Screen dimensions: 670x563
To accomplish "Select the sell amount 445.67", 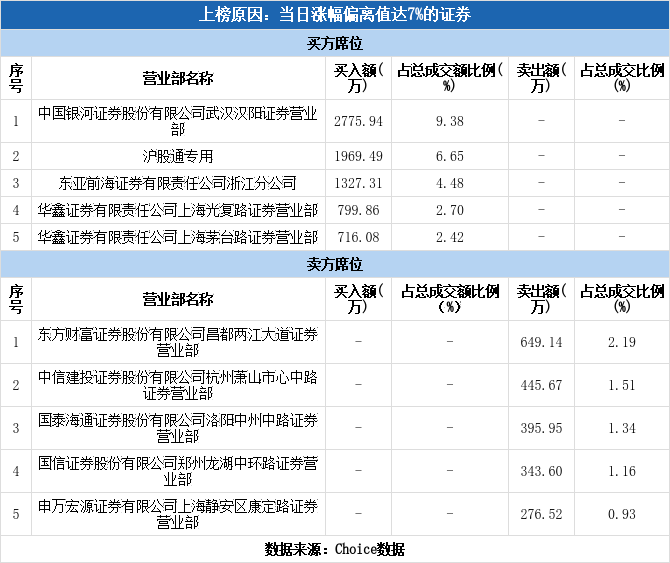I will point(541,385).
